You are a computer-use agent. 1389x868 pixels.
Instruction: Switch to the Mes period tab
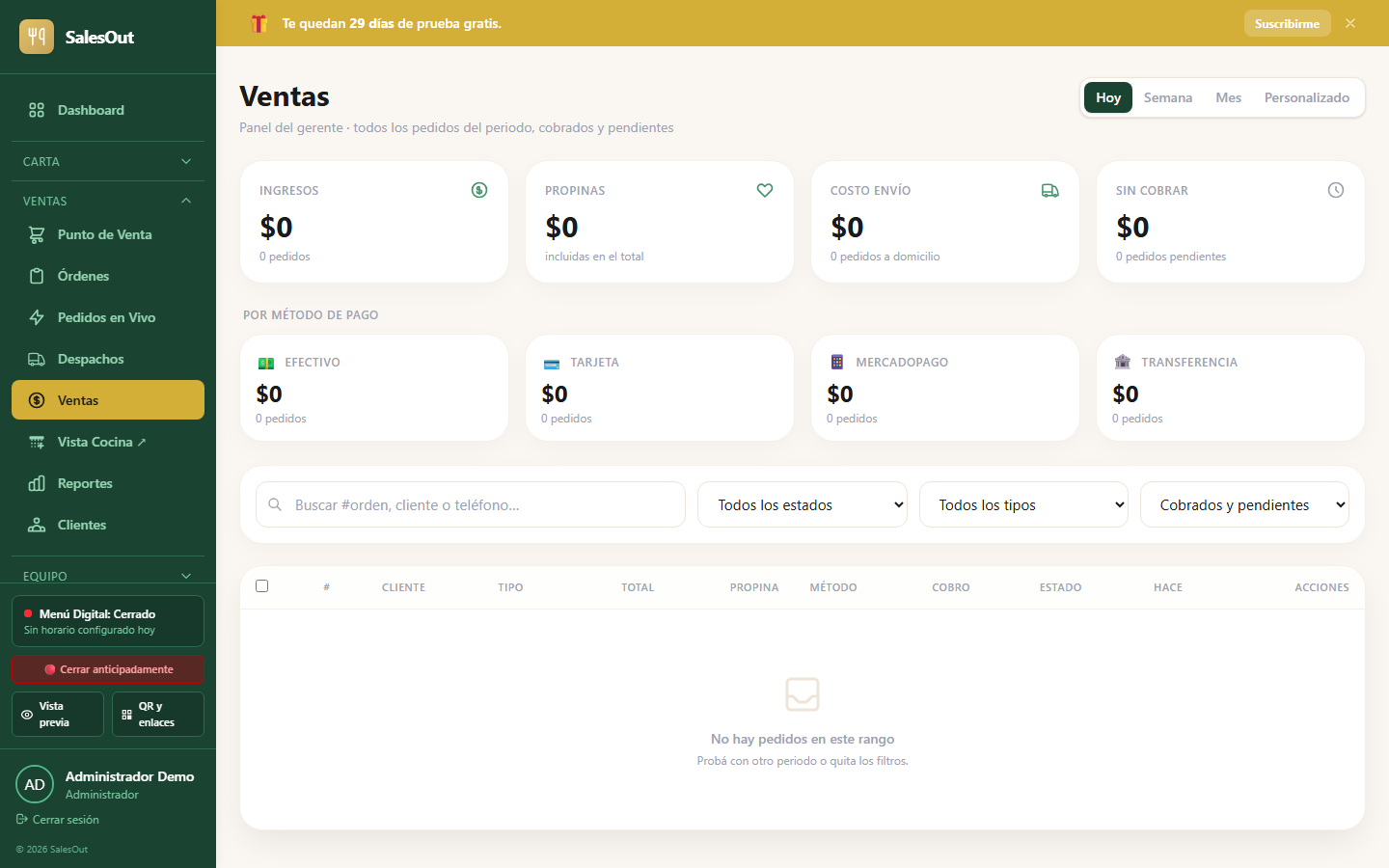click(1229, 97)
